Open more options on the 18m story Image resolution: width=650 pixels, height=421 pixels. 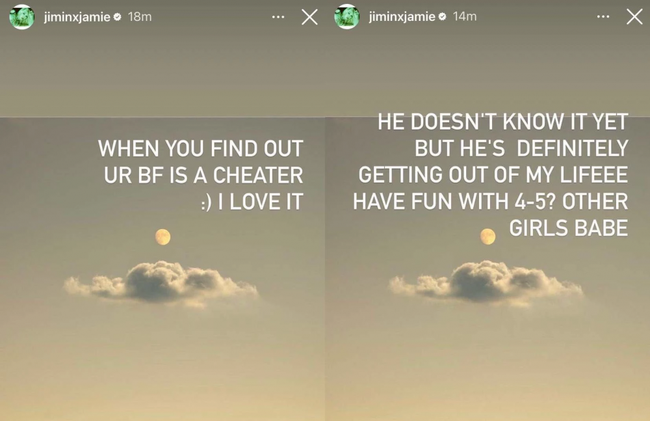tap(278, 17)
